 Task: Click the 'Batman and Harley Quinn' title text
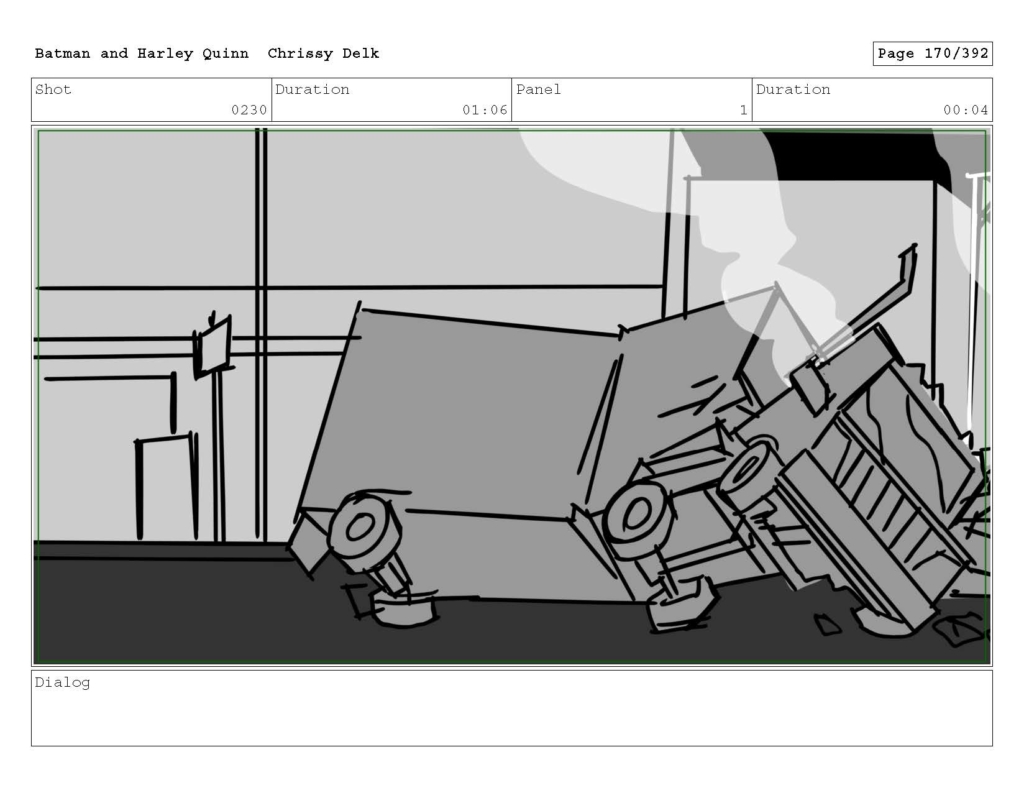click(142, 54)
